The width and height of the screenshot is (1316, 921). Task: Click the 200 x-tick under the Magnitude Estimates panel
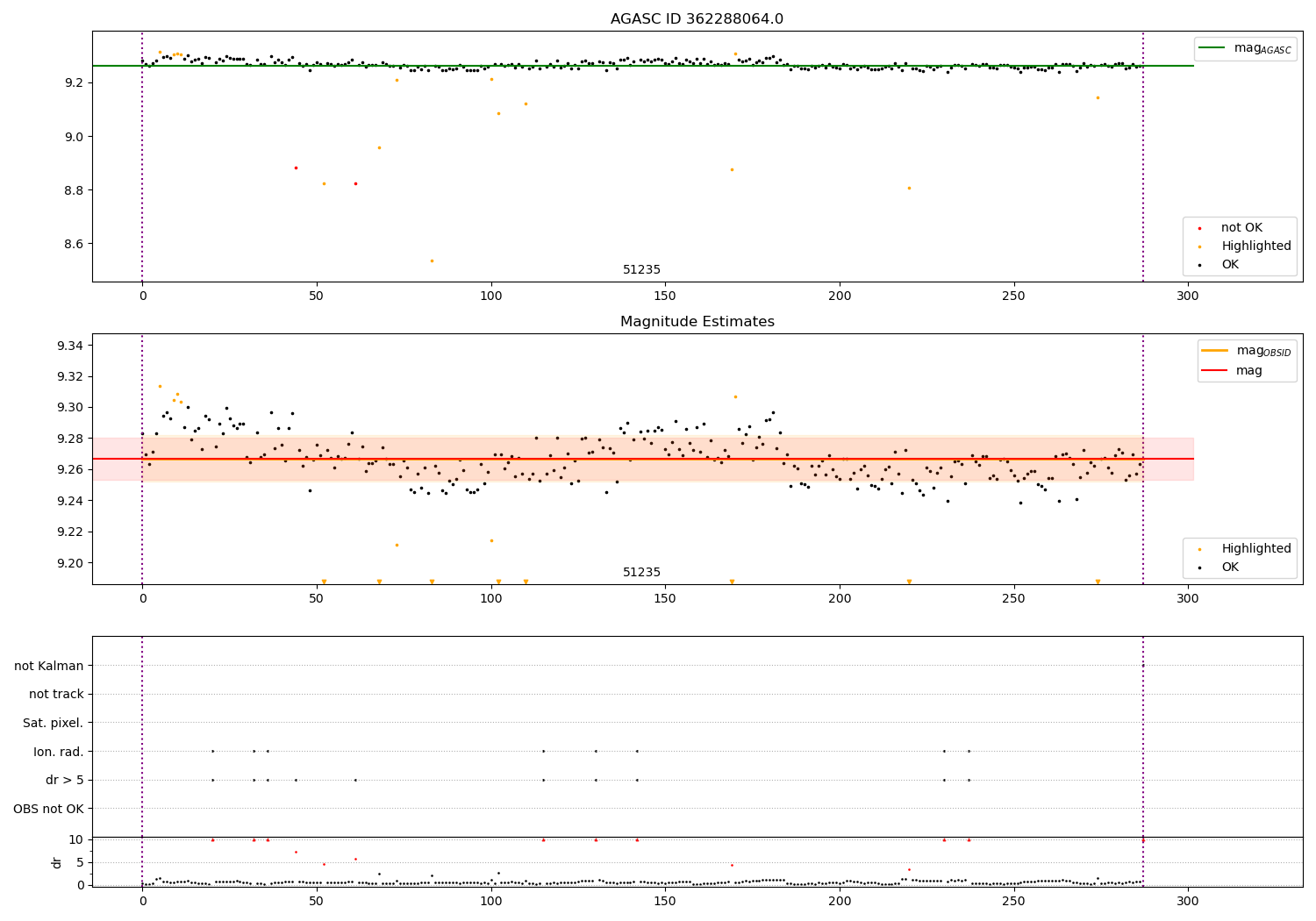click(x=840, y=599)
